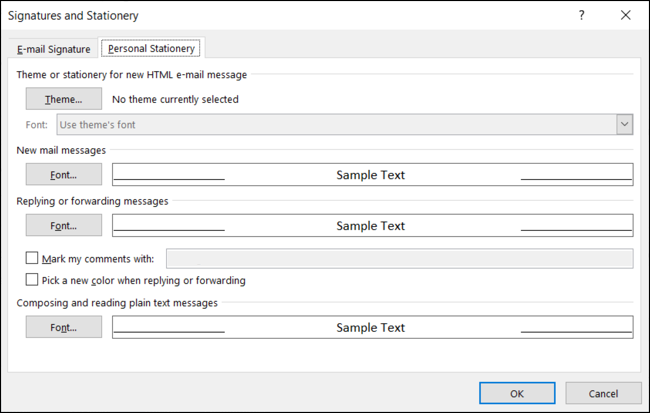Check Pick a new color when replying or forwarding
The image size is (650, 413).
pos(32,279)
